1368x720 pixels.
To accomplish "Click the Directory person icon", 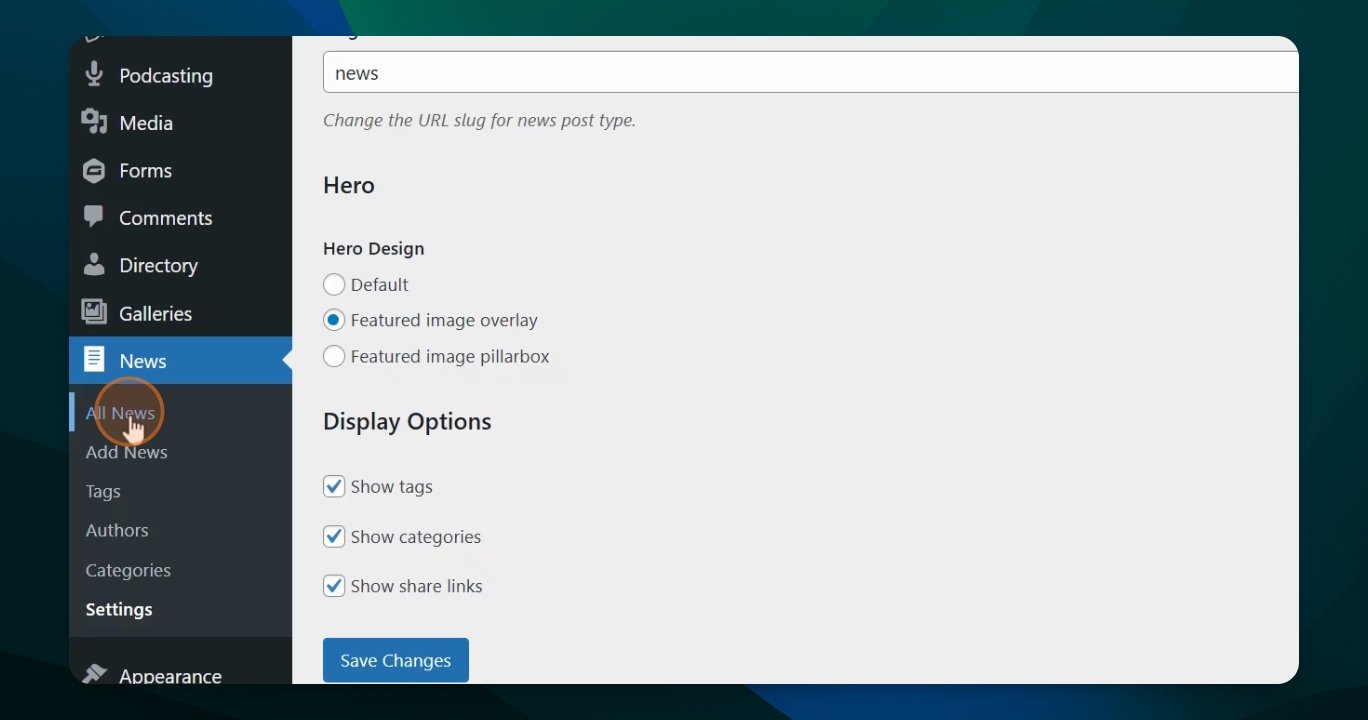I will [94, 265].
